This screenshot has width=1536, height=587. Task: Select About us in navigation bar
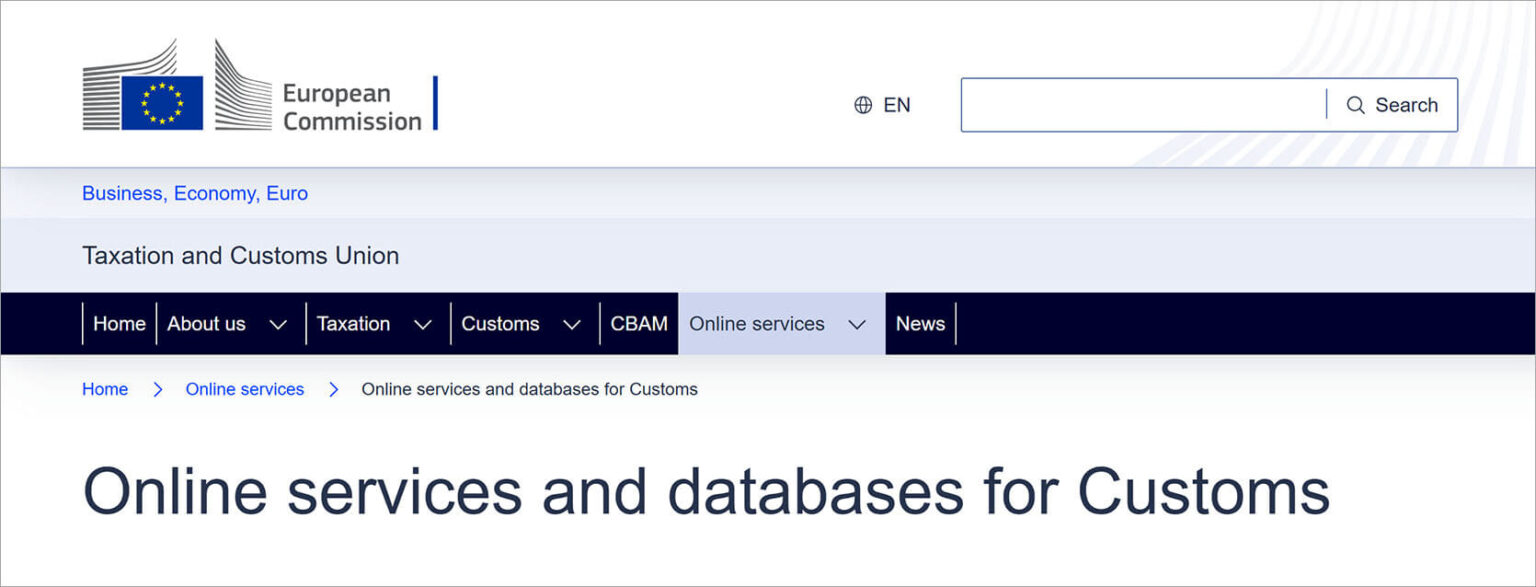tap(206, 324)
